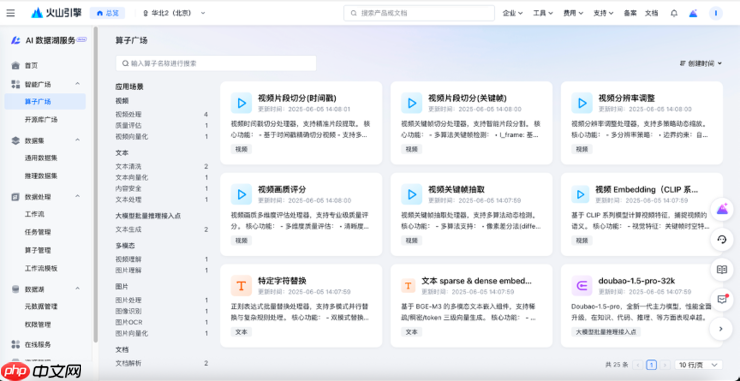Open the 支持 dropdown menu
Screen dimensions: 740x381
coord(603,13)
